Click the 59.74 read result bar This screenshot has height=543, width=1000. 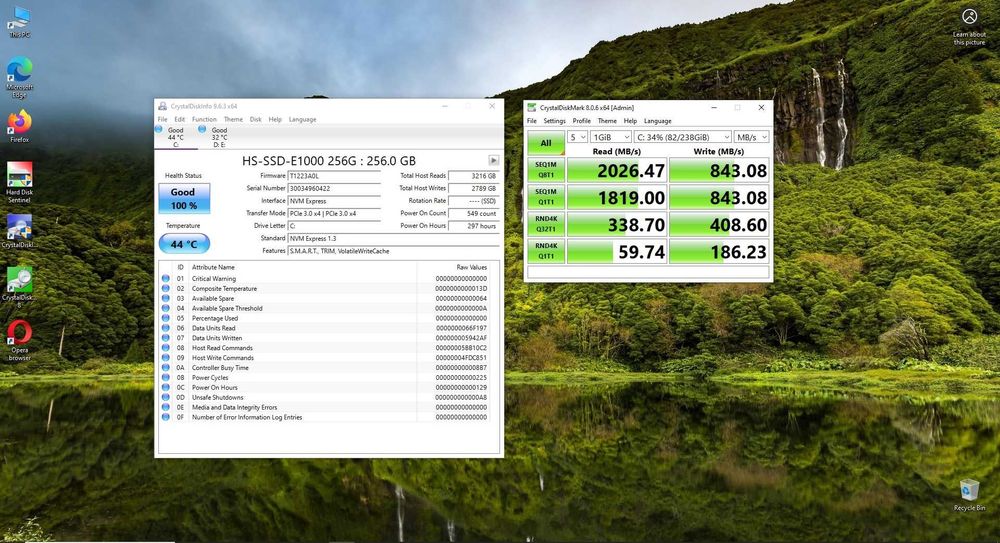(617, 251)
